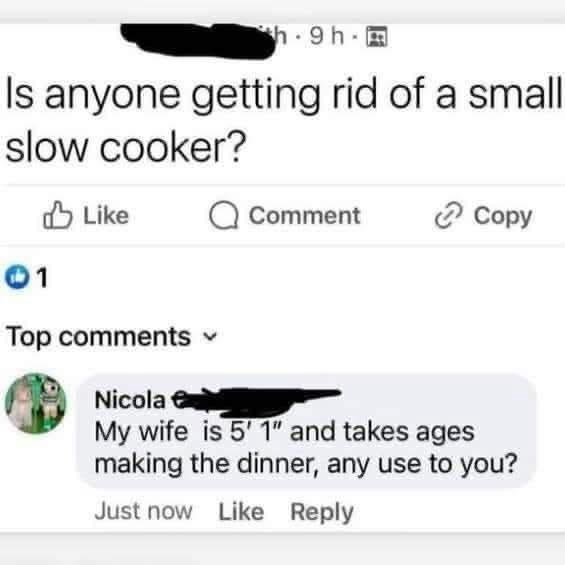Click the chain link Copy icon
Image resolution: width=565 pixels, height=565 pixels.
(x=448, y=215)
